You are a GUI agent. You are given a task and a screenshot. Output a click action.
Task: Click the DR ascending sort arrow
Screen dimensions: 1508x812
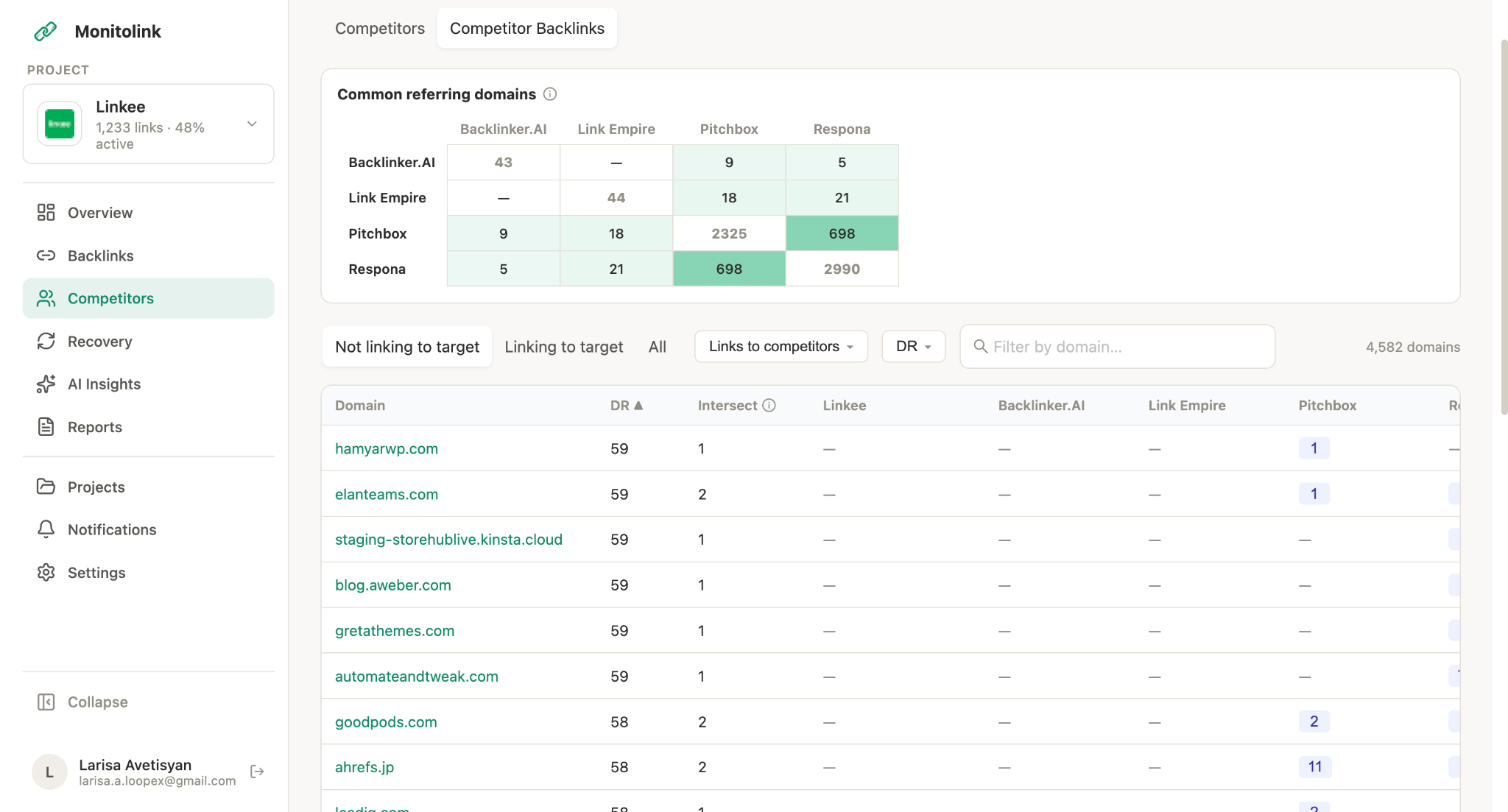pos(638,406)
